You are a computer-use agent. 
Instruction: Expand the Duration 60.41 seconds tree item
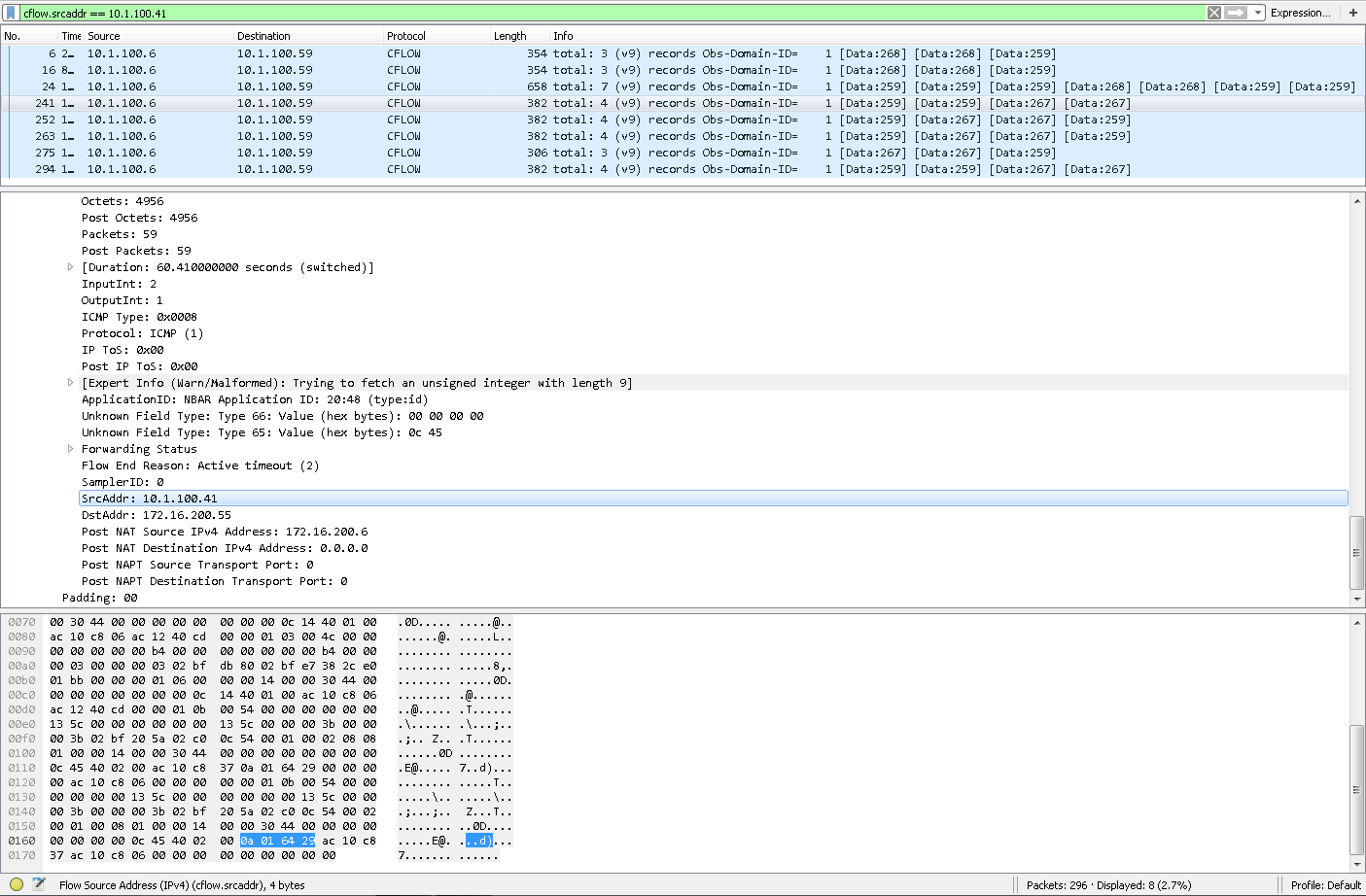pyautogui.click(x=70, y=267)
